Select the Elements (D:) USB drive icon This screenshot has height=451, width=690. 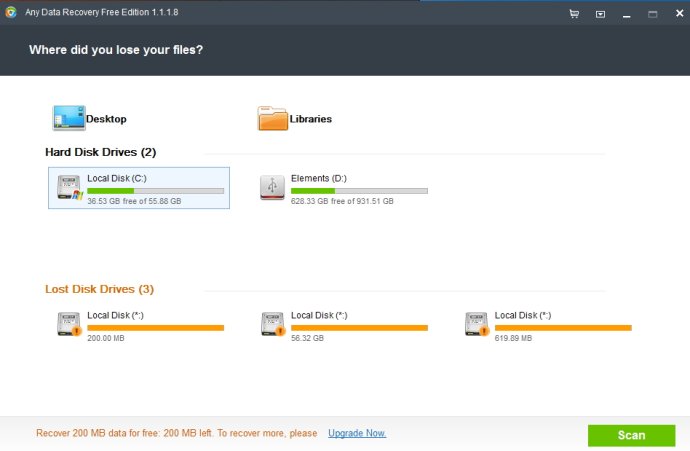(x=272, y=187)
